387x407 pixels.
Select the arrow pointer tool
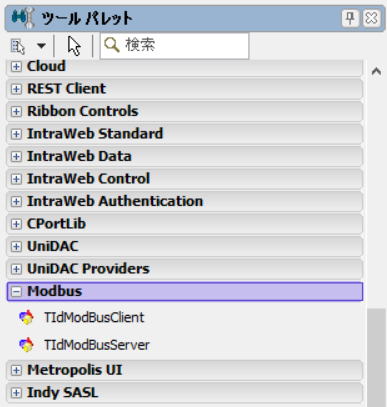(74, 46)
